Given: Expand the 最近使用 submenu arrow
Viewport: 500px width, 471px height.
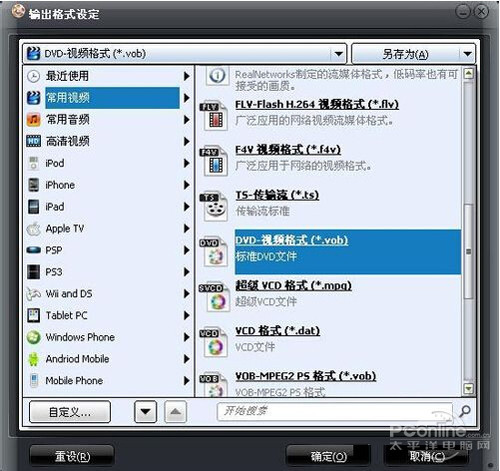Looking at the screenshot, I should point(187,76).
